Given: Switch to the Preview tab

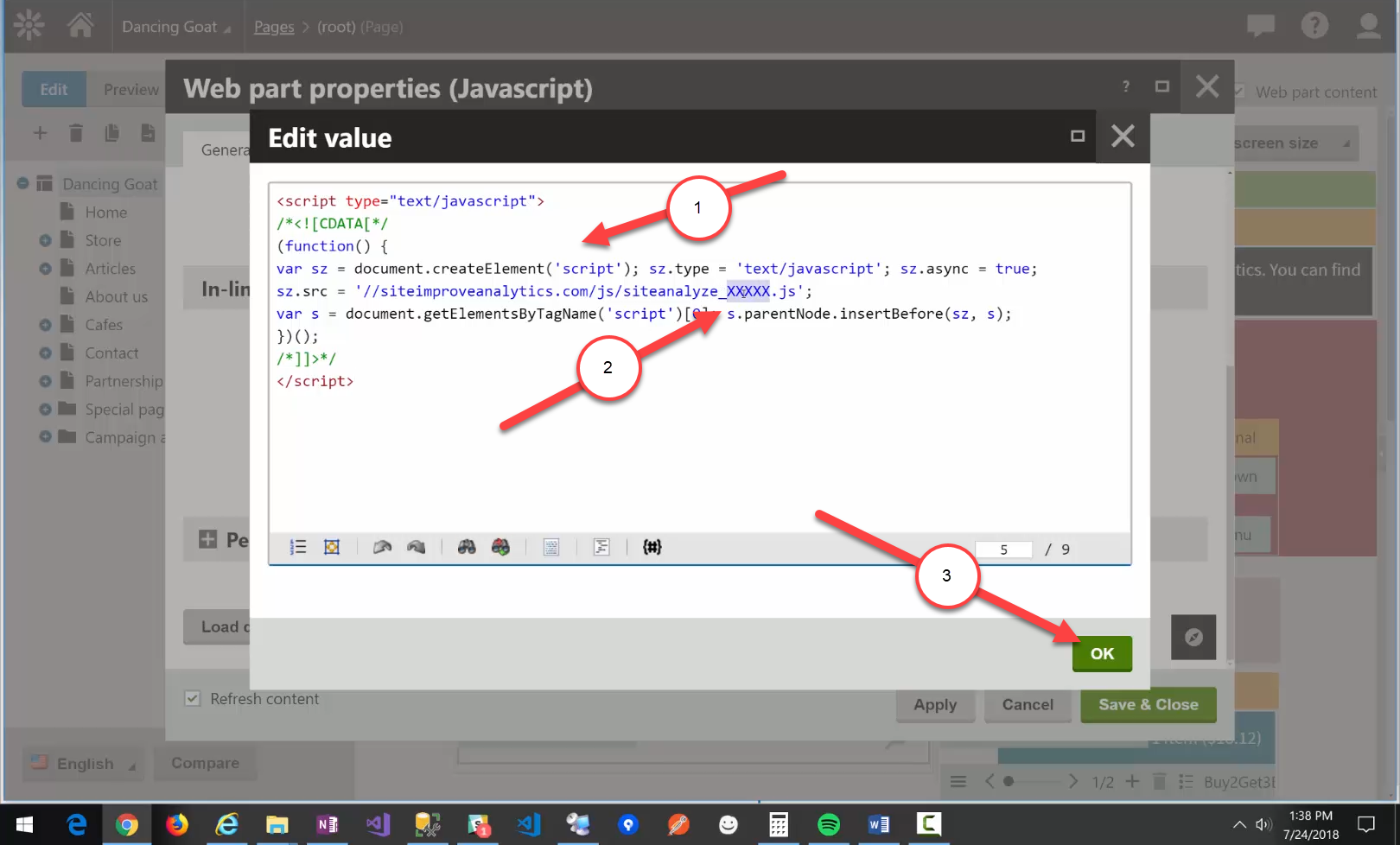Looking at the screenshot, I should pos(130,89).
